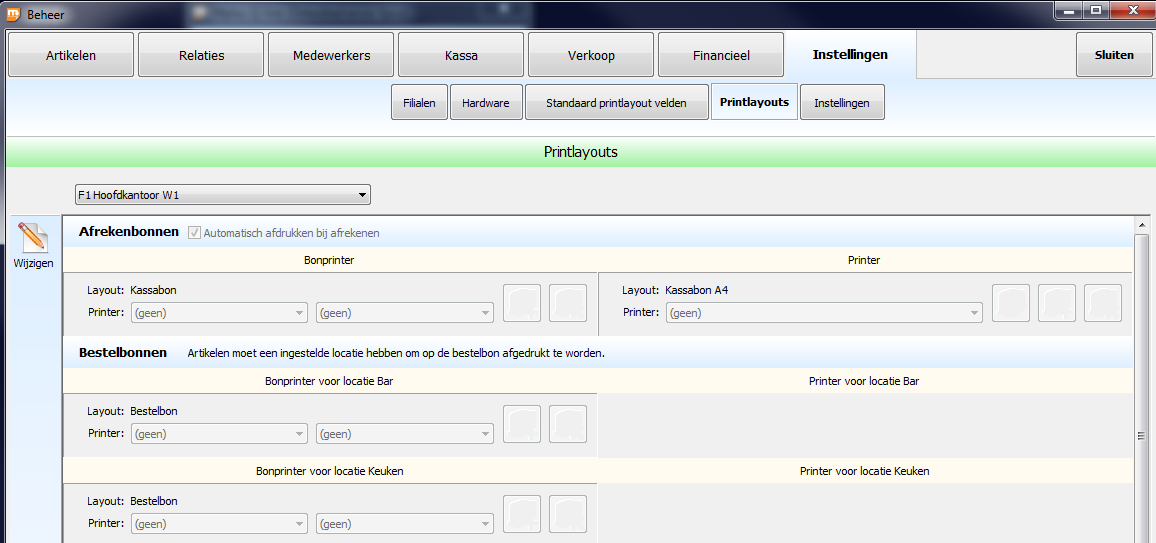Switch to the Artikelen tab
The height and width of the screenshot is (543, 1156).
[x=71, y=55]
